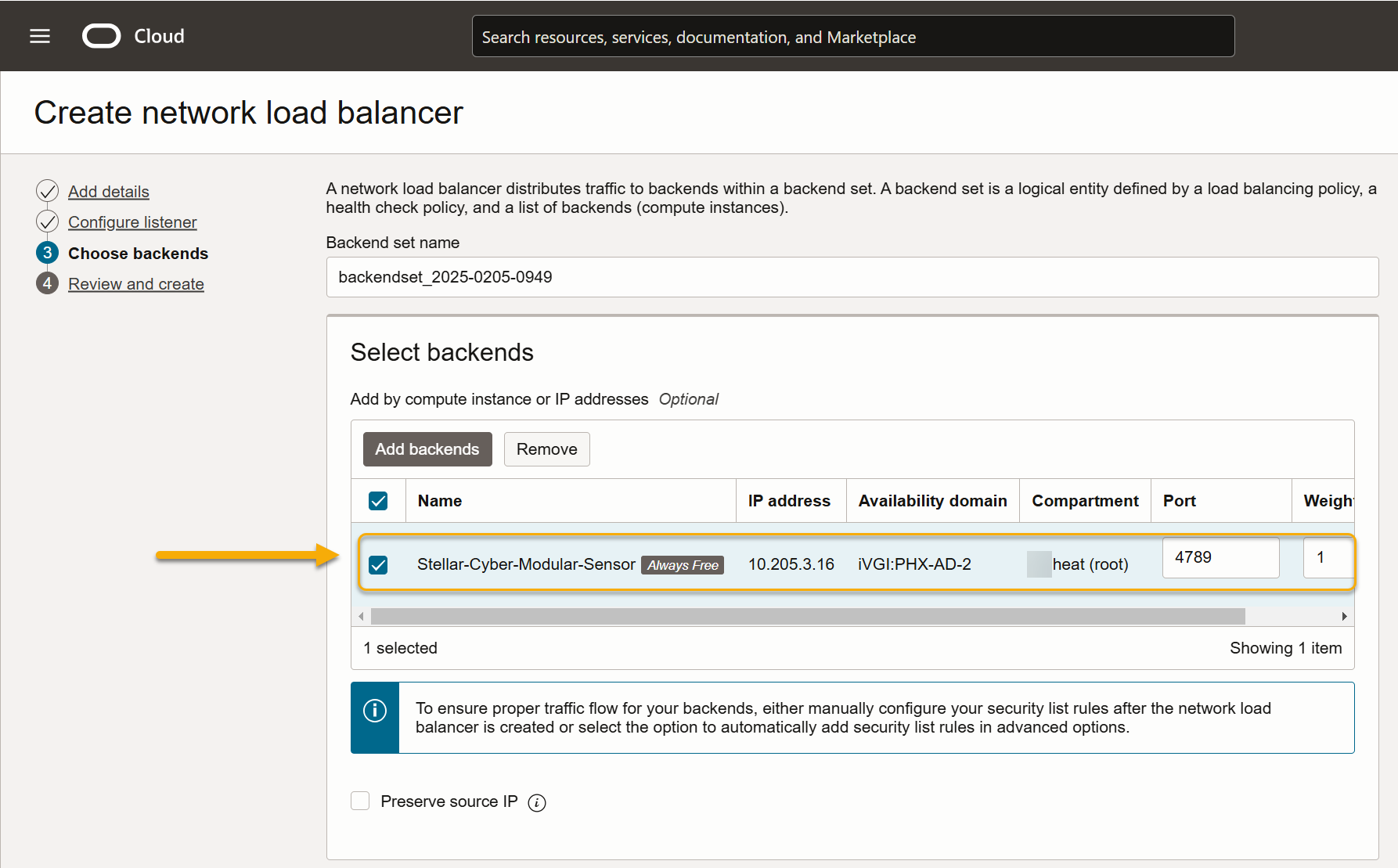
Task: Open the hamburger navigation menu
Action: coord(40,36)
